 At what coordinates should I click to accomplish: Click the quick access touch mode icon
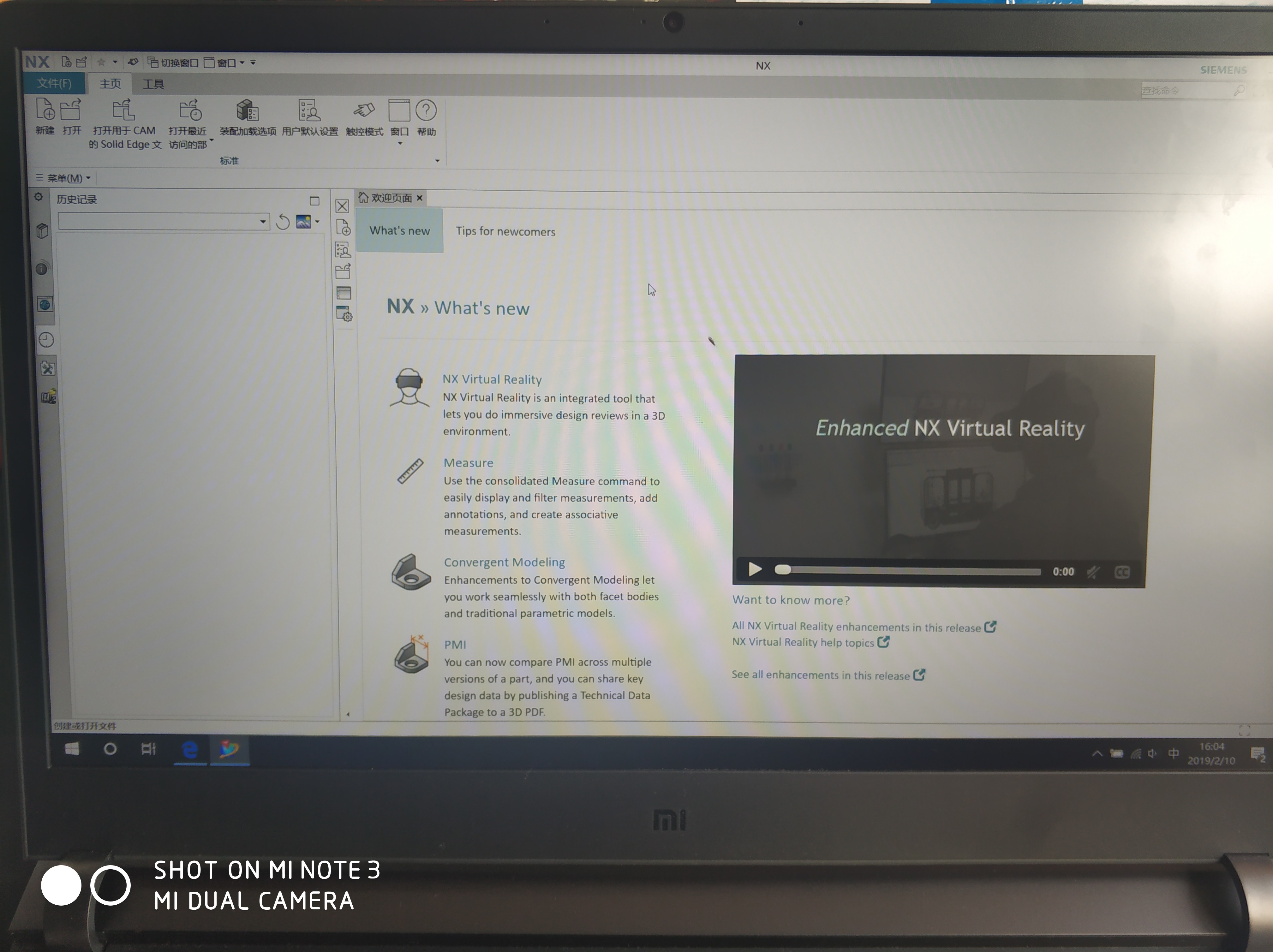tap(132, 62)
